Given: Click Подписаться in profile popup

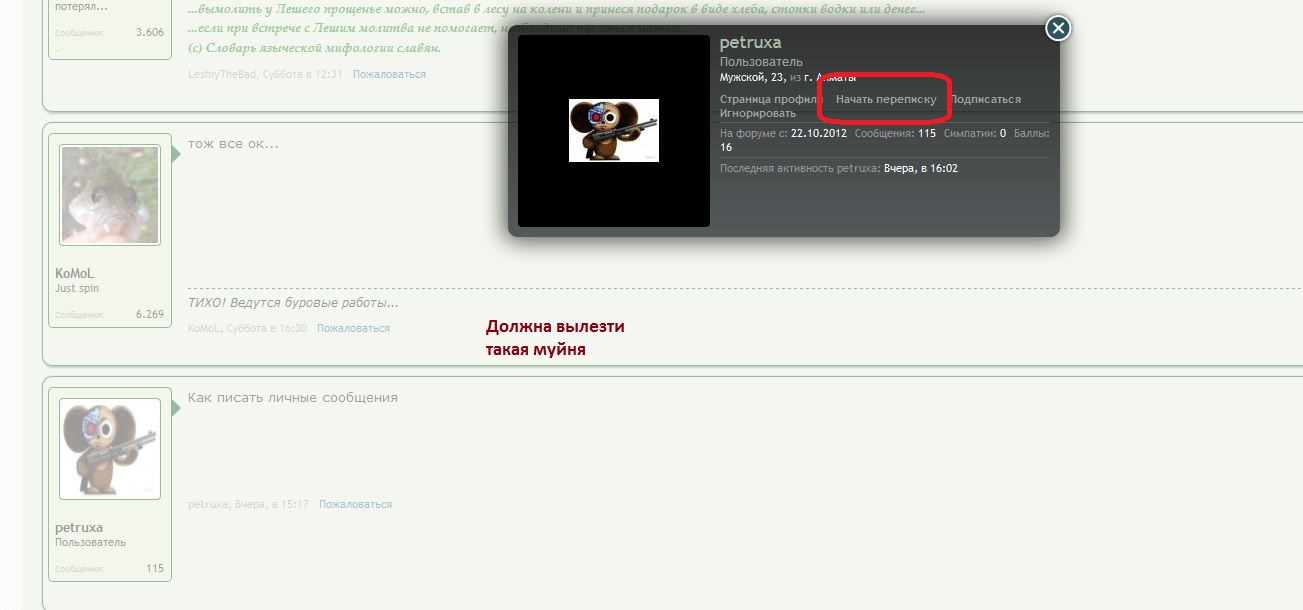Looking at the screenshot, I should click(x=986, y=100).
